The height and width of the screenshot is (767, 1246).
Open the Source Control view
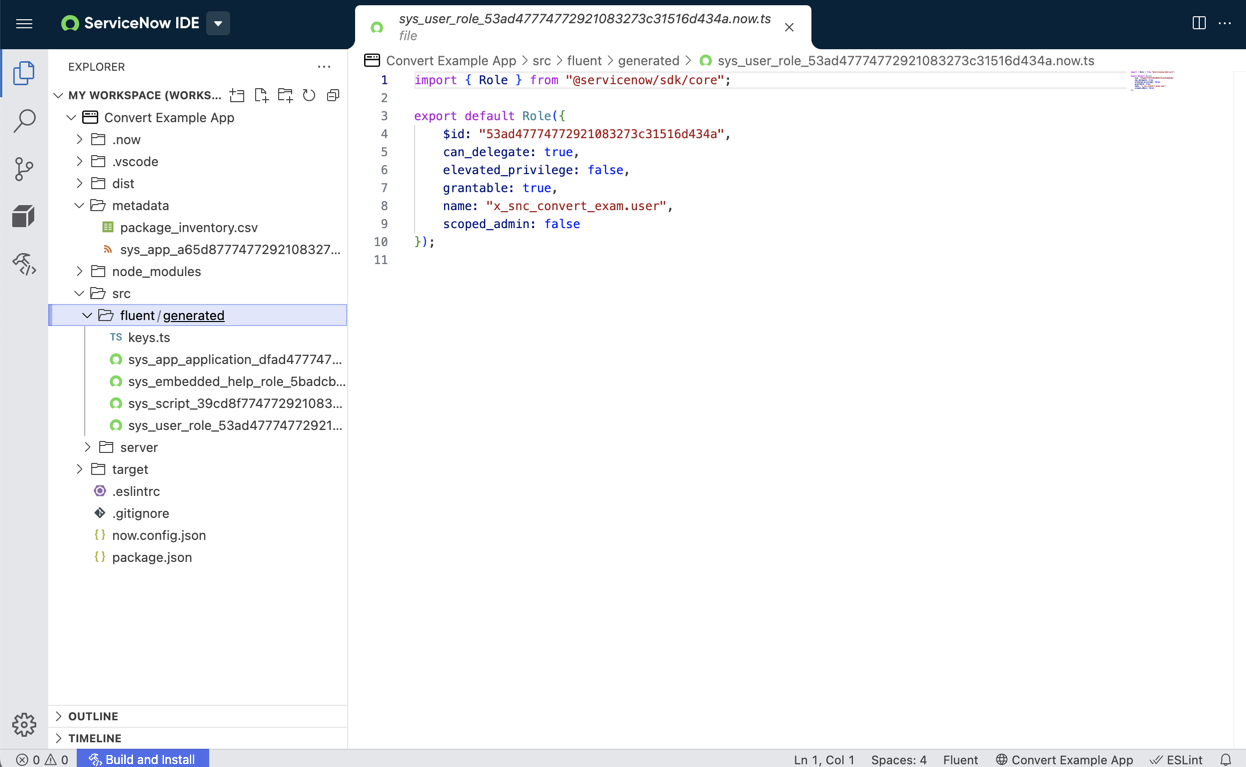click(x=24, y=168)
